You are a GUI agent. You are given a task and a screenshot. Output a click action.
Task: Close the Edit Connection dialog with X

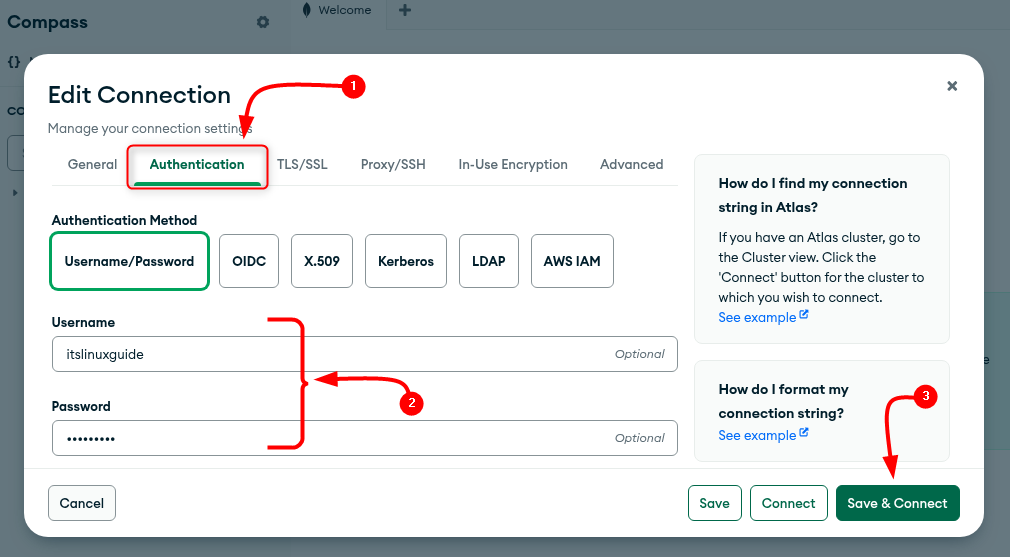(x=952, y=86)
